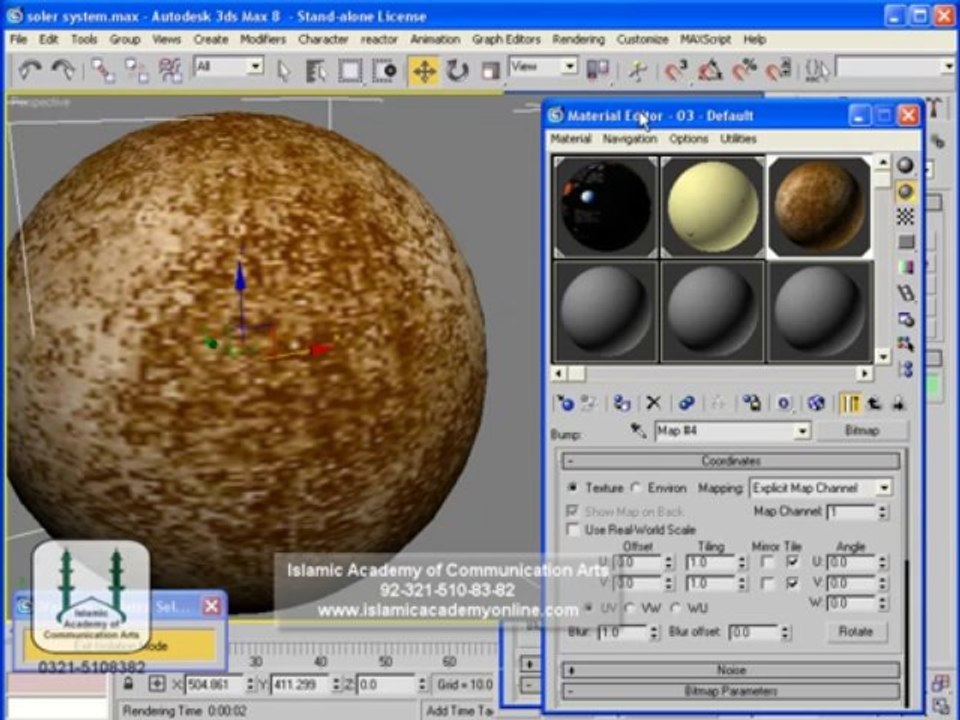Toggle the V Tile checkbox
Image resolution: width=960 pixels, height=720 pixels.
coord(792,583)
